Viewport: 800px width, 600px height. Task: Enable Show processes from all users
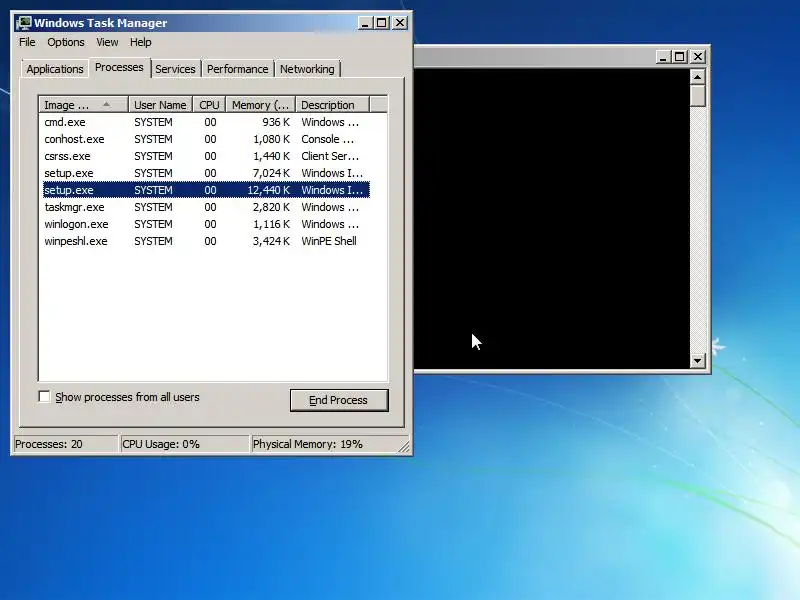point(44,396)
